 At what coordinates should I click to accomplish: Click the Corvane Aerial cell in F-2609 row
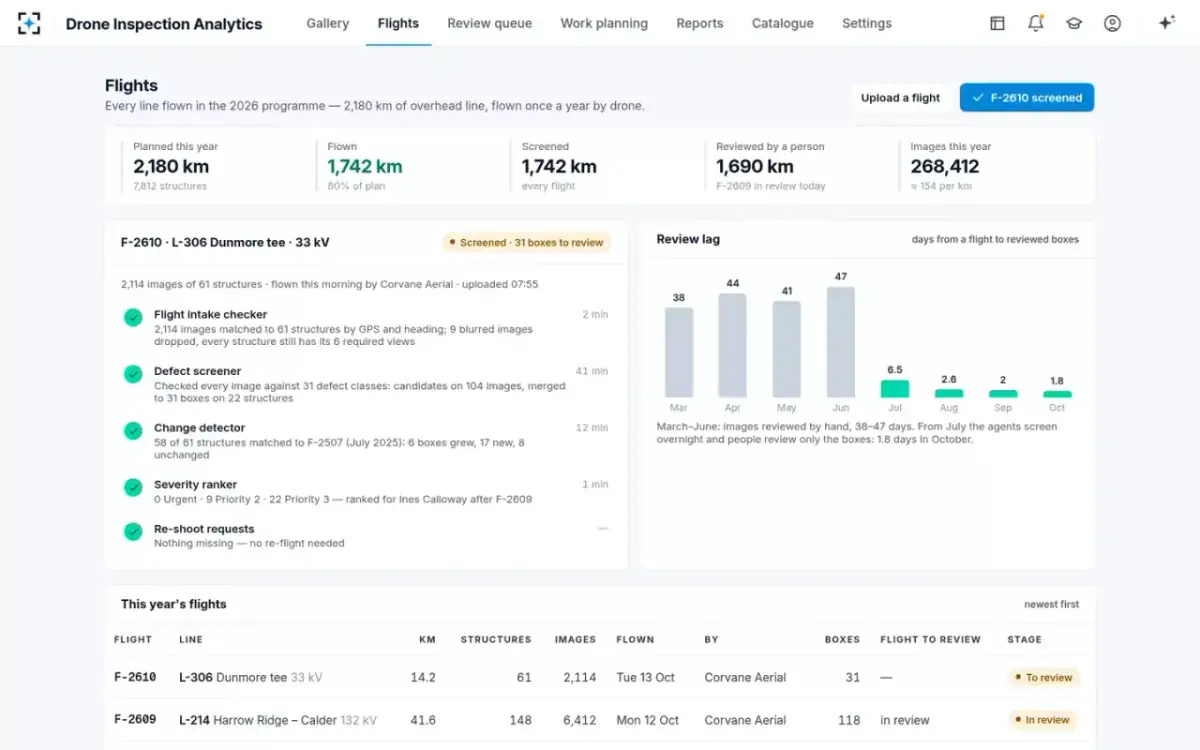pos(745,720)
